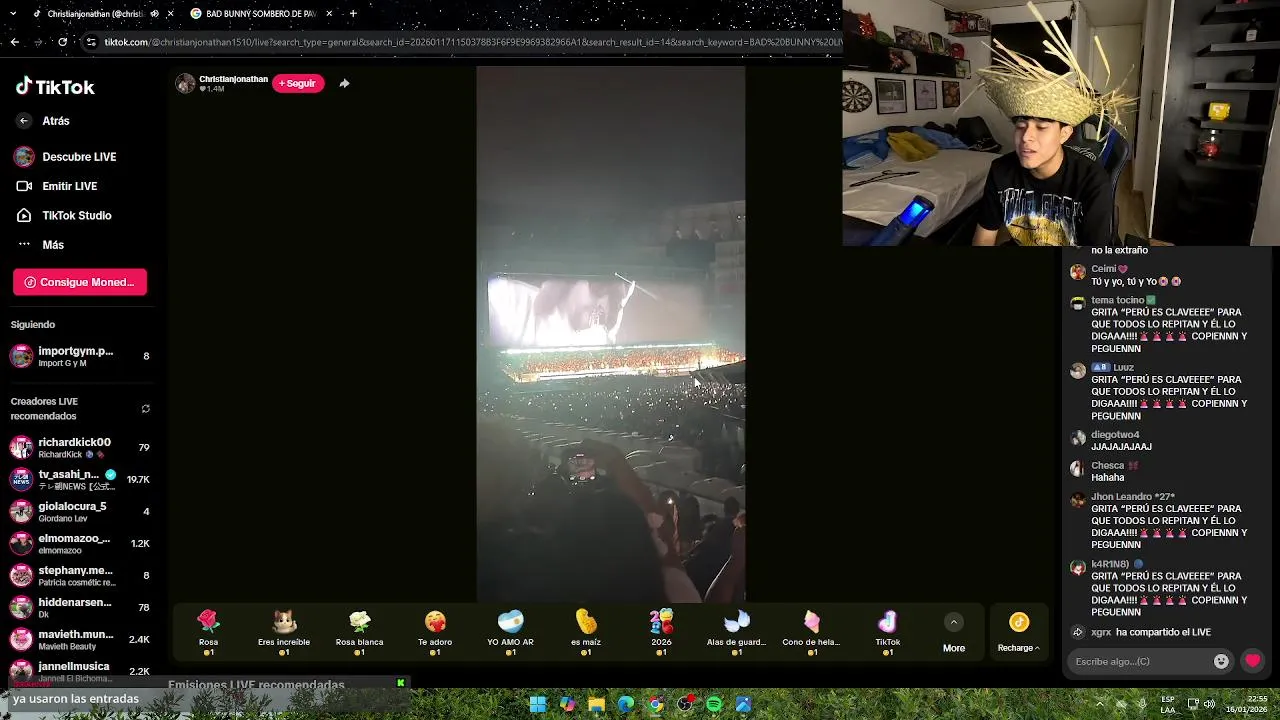Send the Eres increíble gift
The height and width of the screenshot is (720, 1280).
coord(284,633)
